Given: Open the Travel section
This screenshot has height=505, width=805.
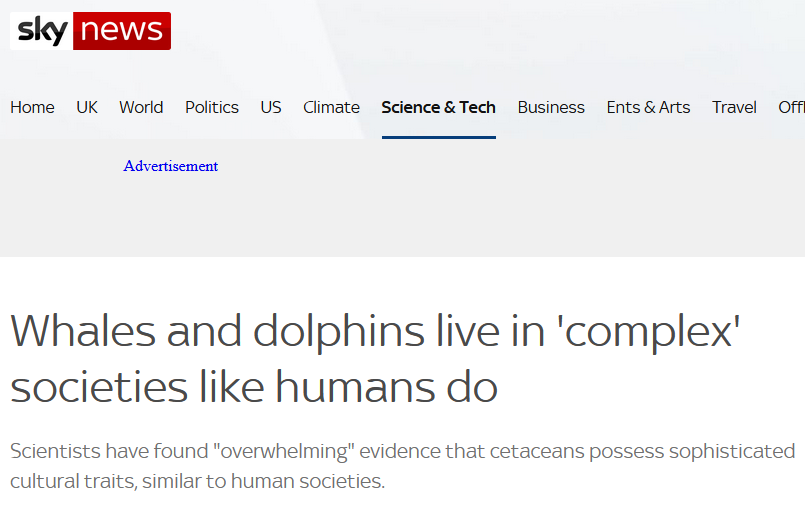Looking at the screenshot, I should click(734, 107).
